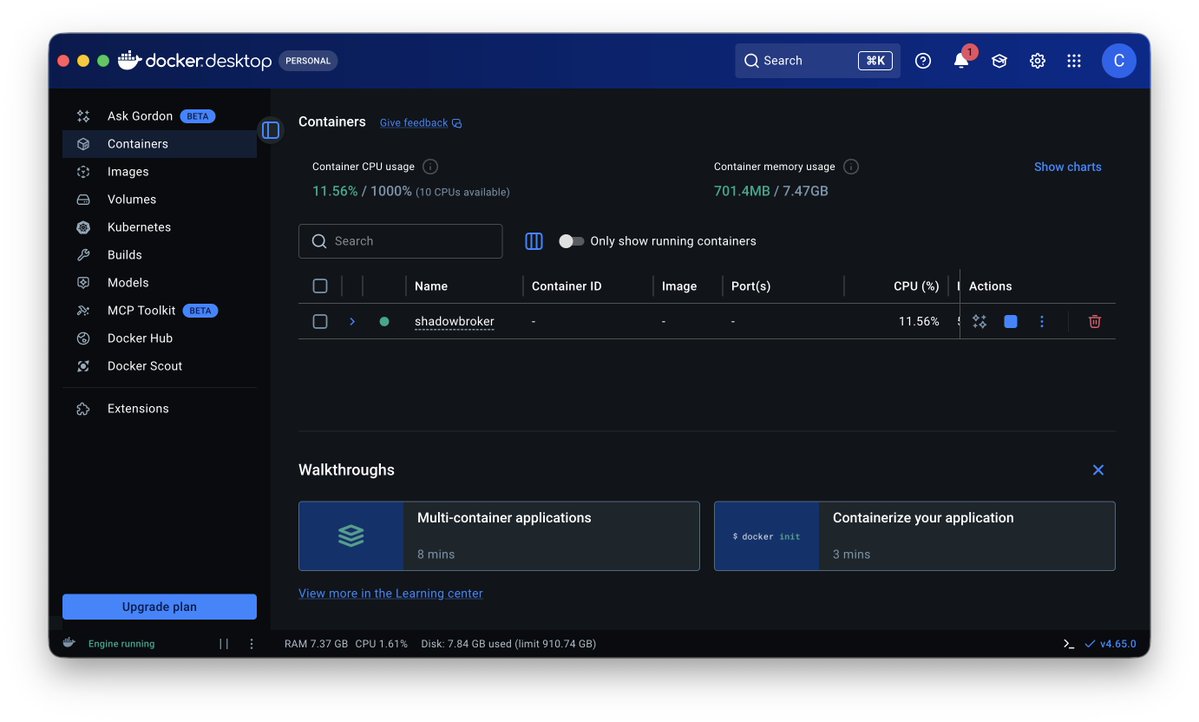Click the Image column header

[x=679, y=286]
